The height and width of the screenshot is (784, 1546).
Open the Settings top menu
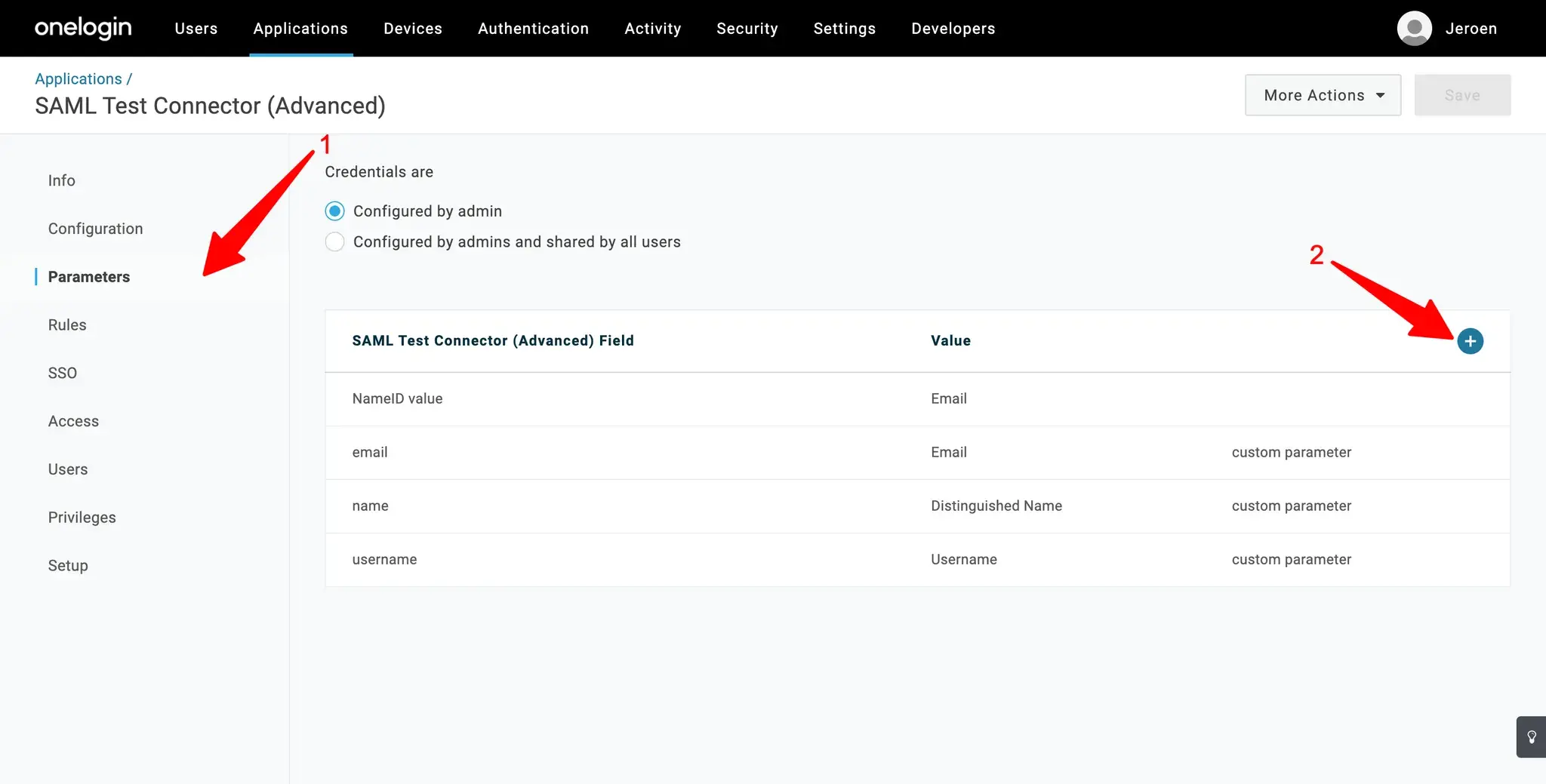[845, 29]
